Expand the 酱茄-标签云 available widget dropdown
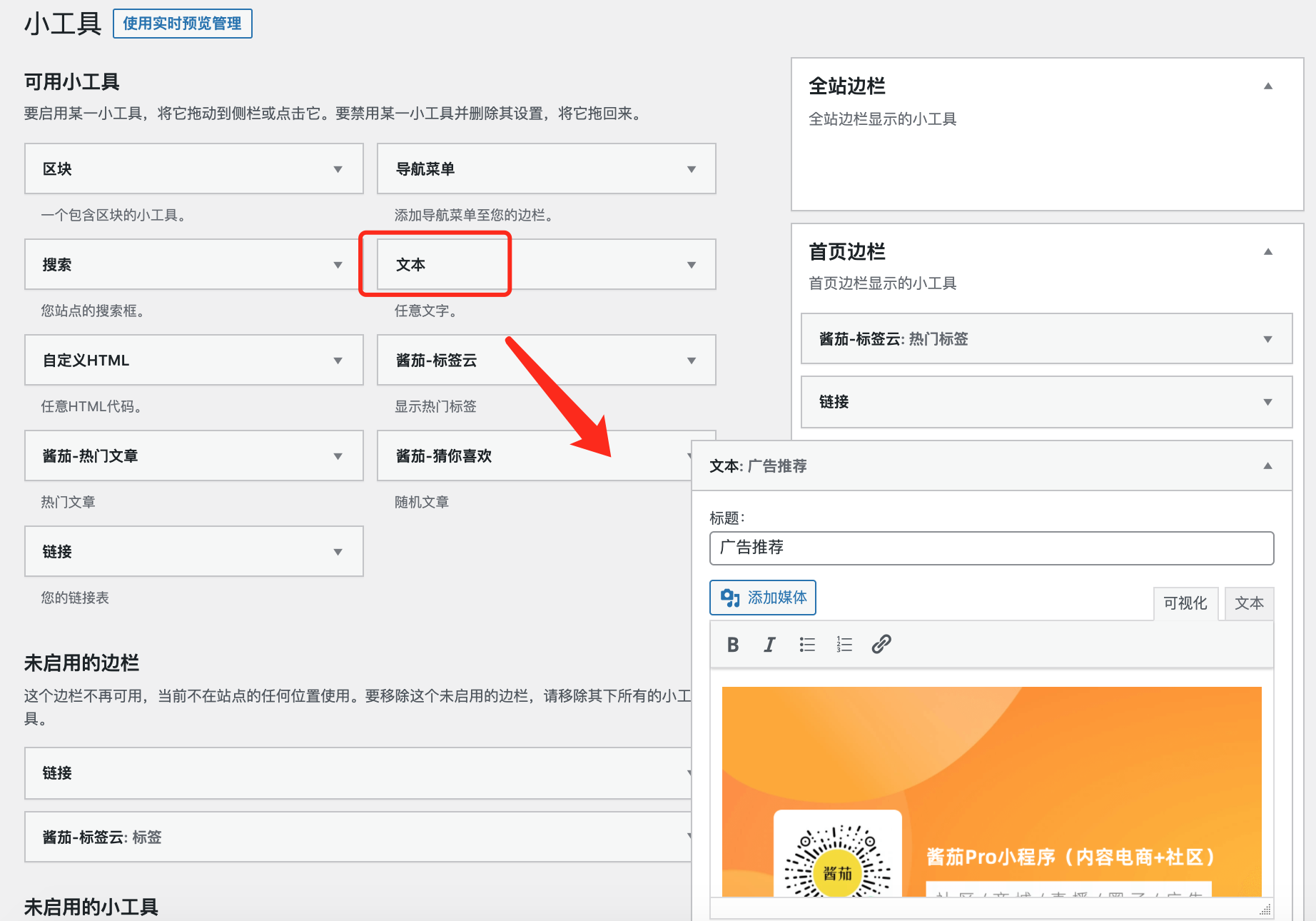 tap(691, 361)
